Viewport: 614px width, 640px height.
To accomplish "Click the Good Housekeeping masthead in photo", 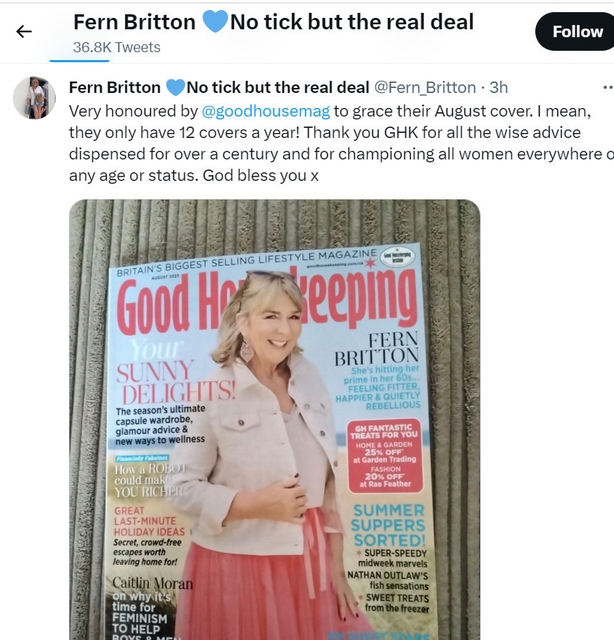I will click(x=267, y=301).
